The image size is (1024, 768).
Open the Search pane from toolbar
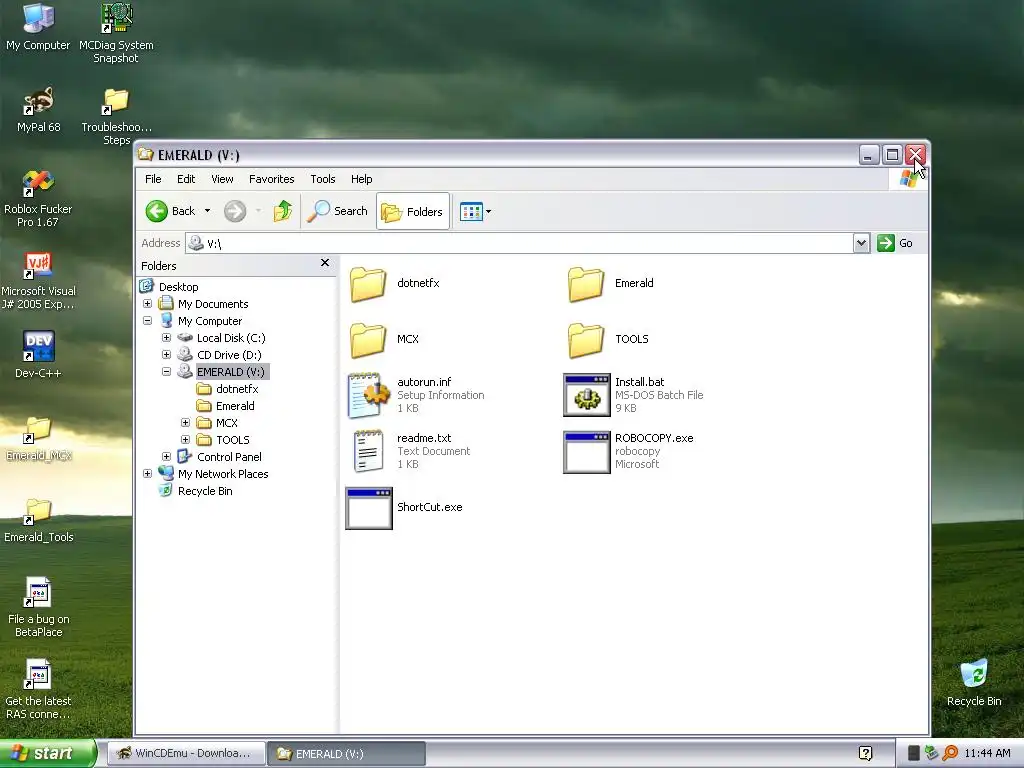[x=338, y=211]
